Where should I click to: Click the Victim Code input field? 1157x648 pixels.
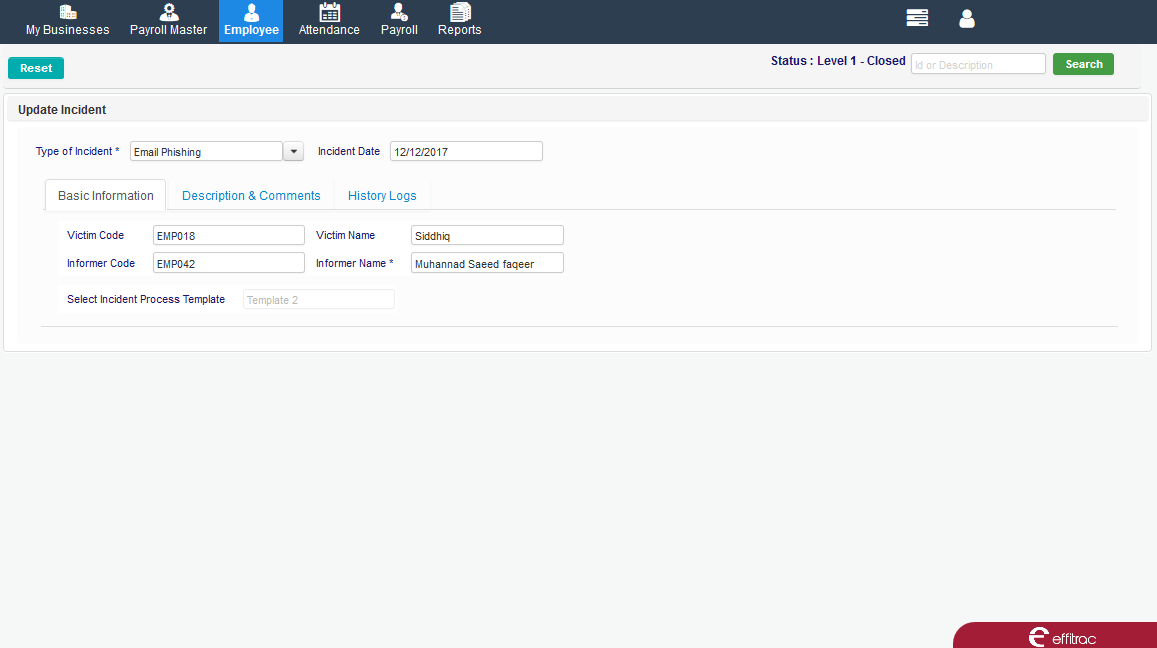click(x=228, y=236)
